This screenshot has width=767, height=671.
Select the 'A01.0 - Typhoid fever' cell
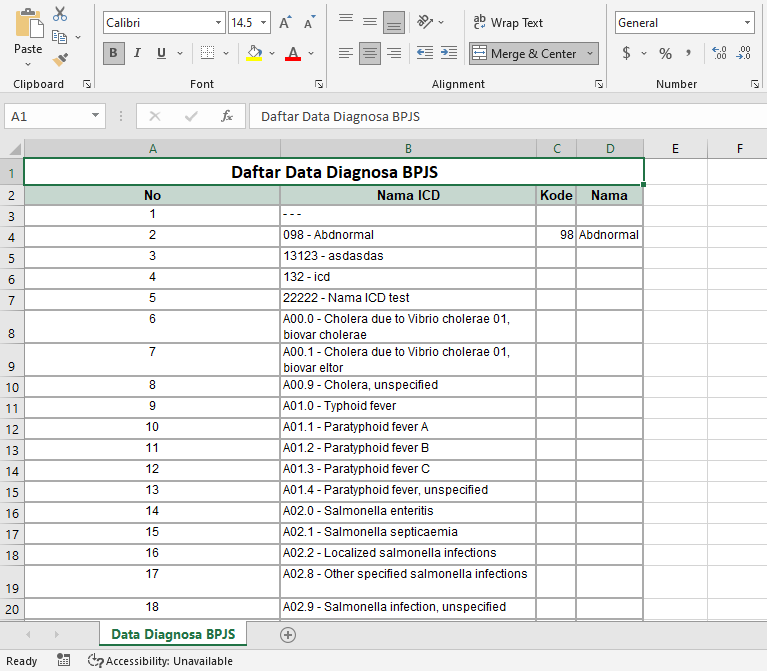408,407
